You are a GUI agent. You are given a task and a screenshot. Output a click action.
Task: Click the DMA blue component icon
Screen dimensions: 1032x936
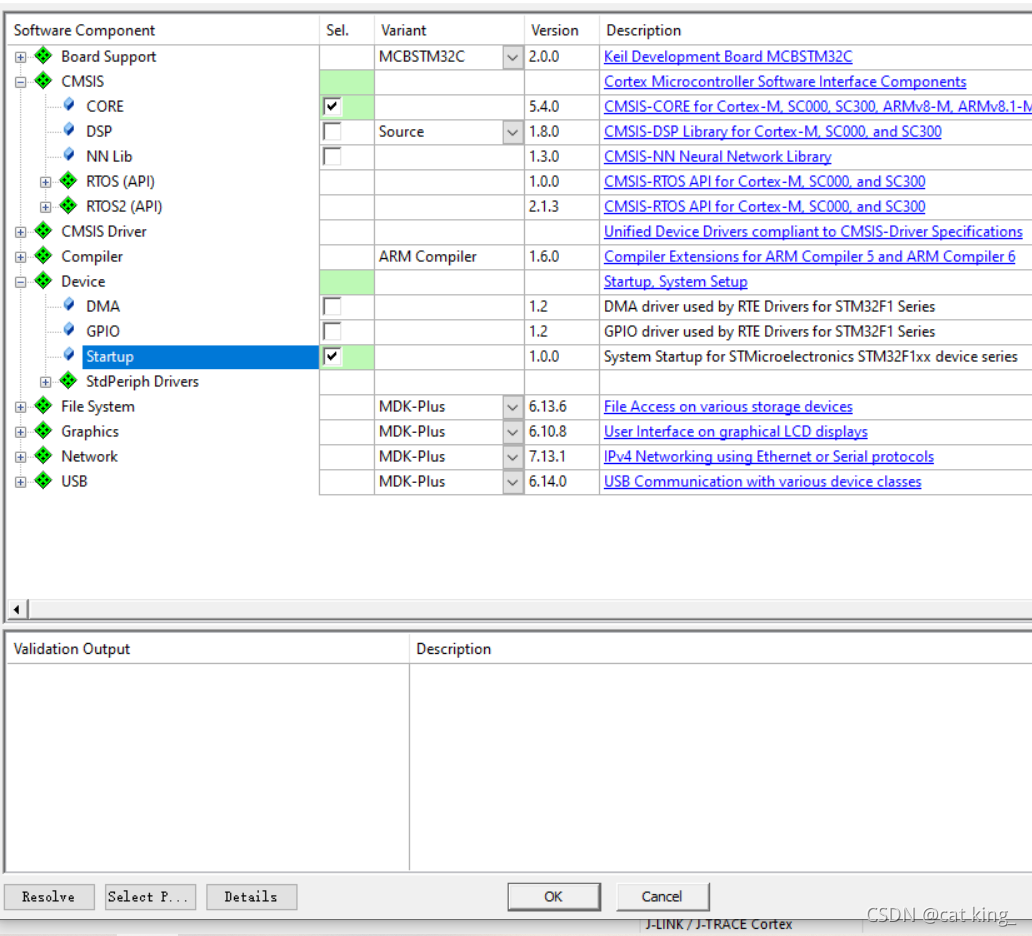[69, 305]
